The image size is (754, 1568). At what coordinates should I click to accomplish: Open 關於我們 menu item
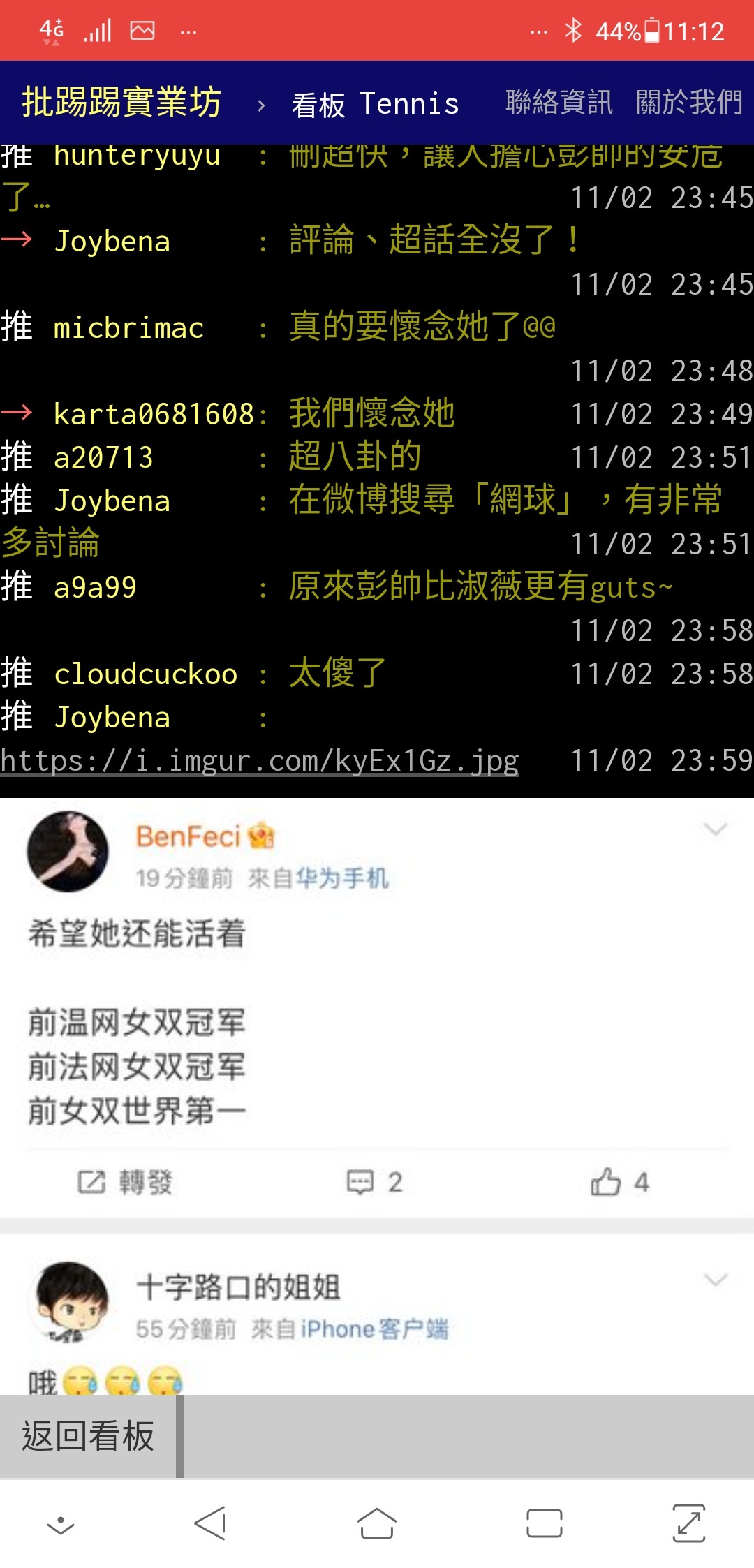click(x=689, y=102)
